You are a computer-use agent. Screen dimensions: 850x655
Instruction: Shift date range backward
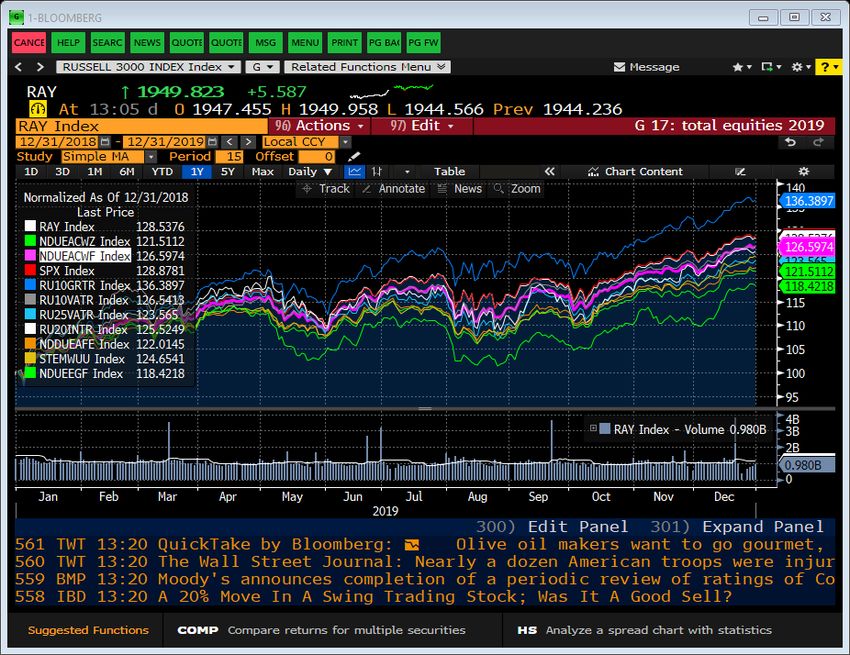230,142
